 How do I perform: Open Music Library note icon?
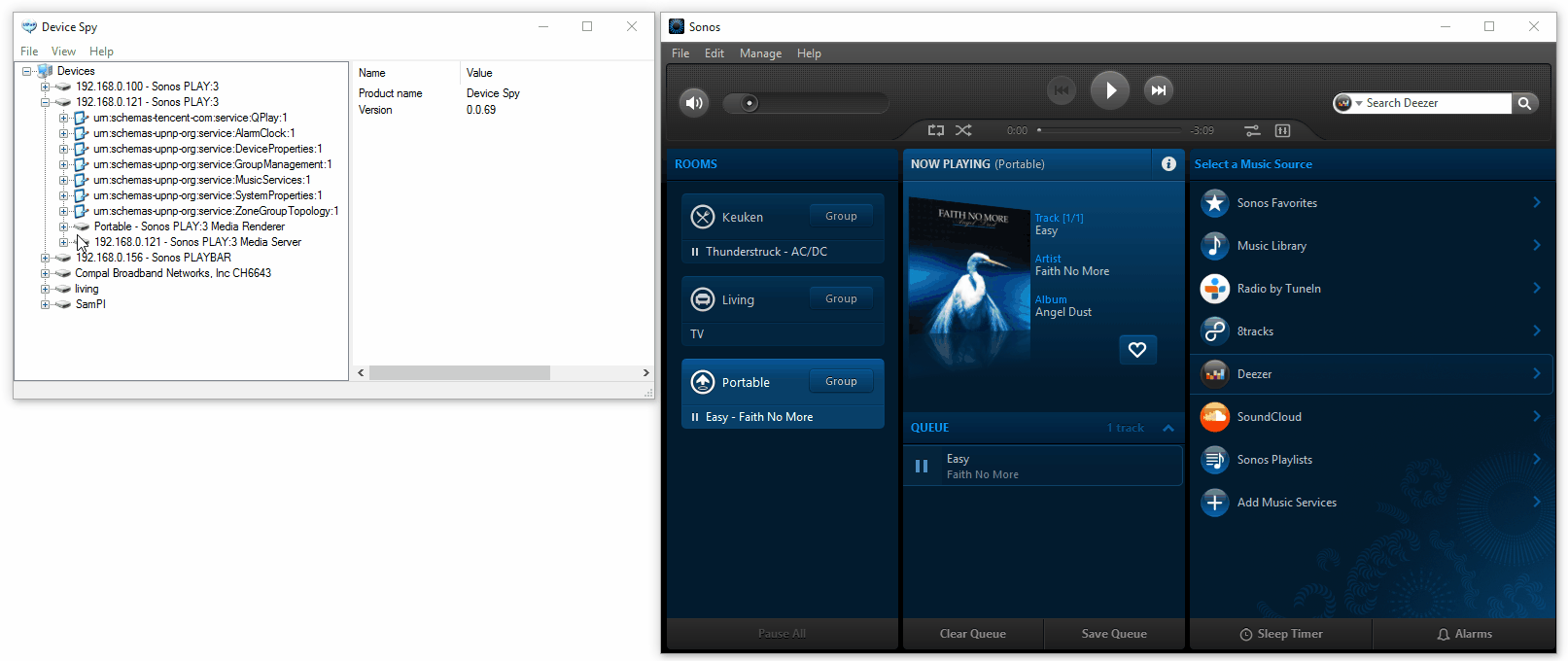[x=1215, y=246]
